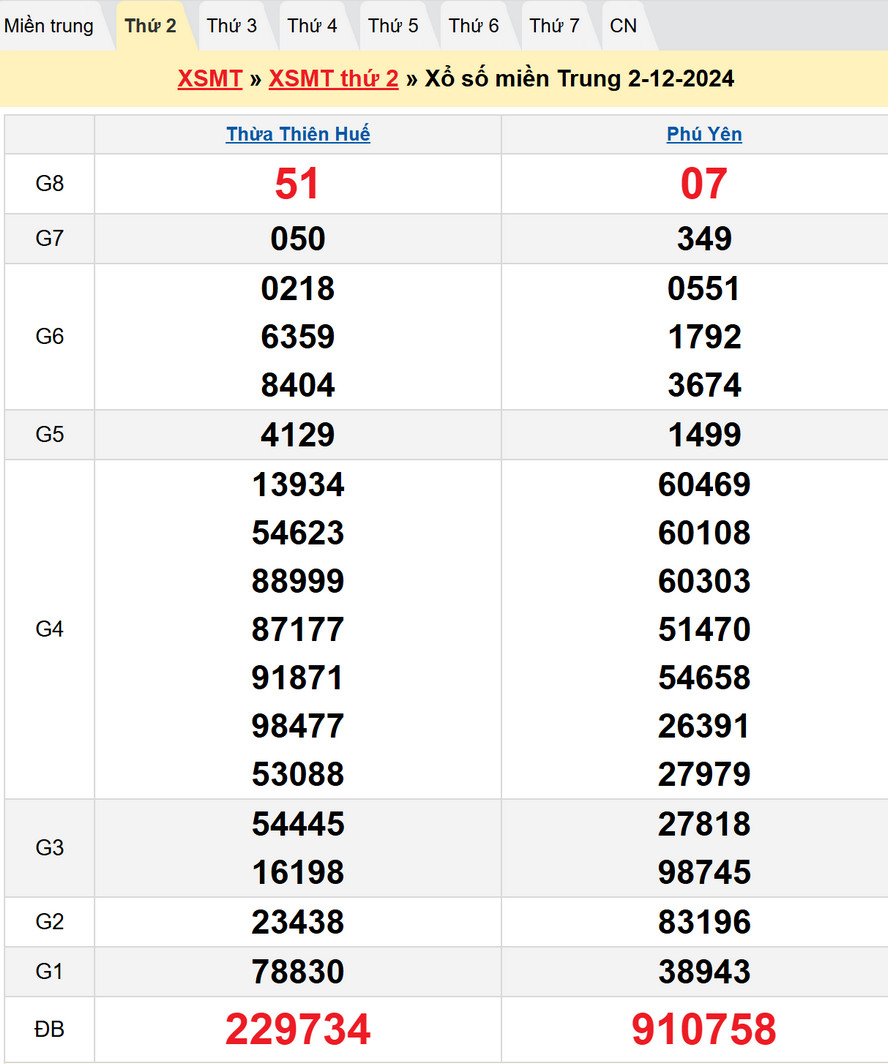
Task: Click Thừa Thiên Huế special prize 229734
Action: (298, 1029)
